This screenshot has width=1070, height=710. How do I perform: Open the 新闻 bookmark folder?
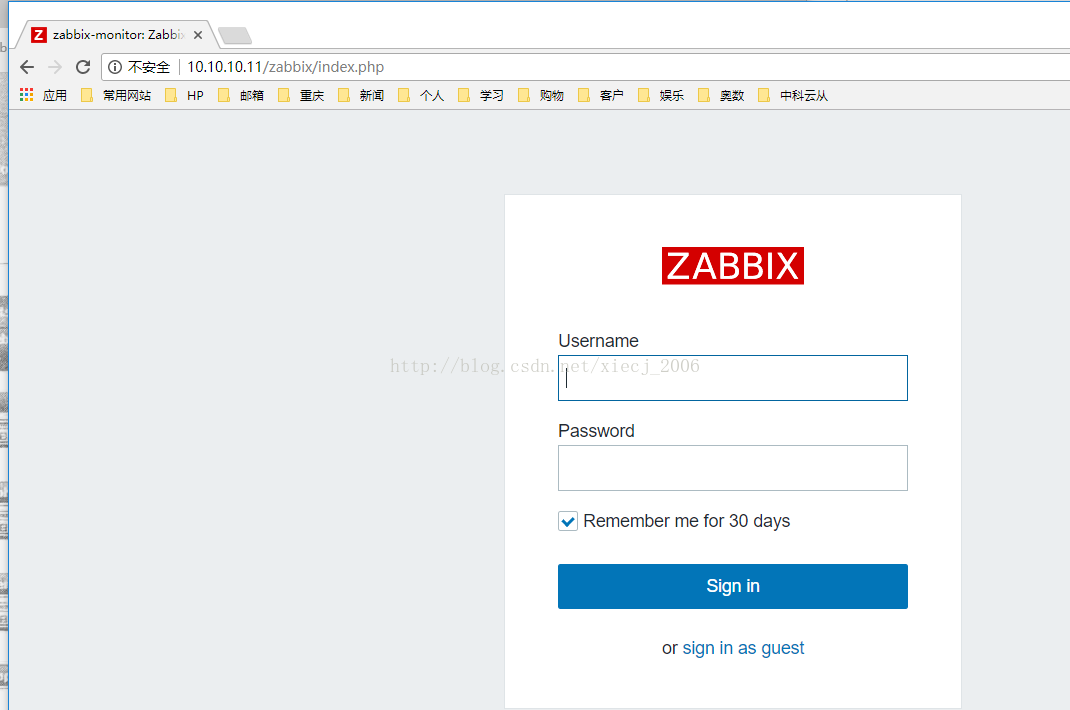click(361, 96)
